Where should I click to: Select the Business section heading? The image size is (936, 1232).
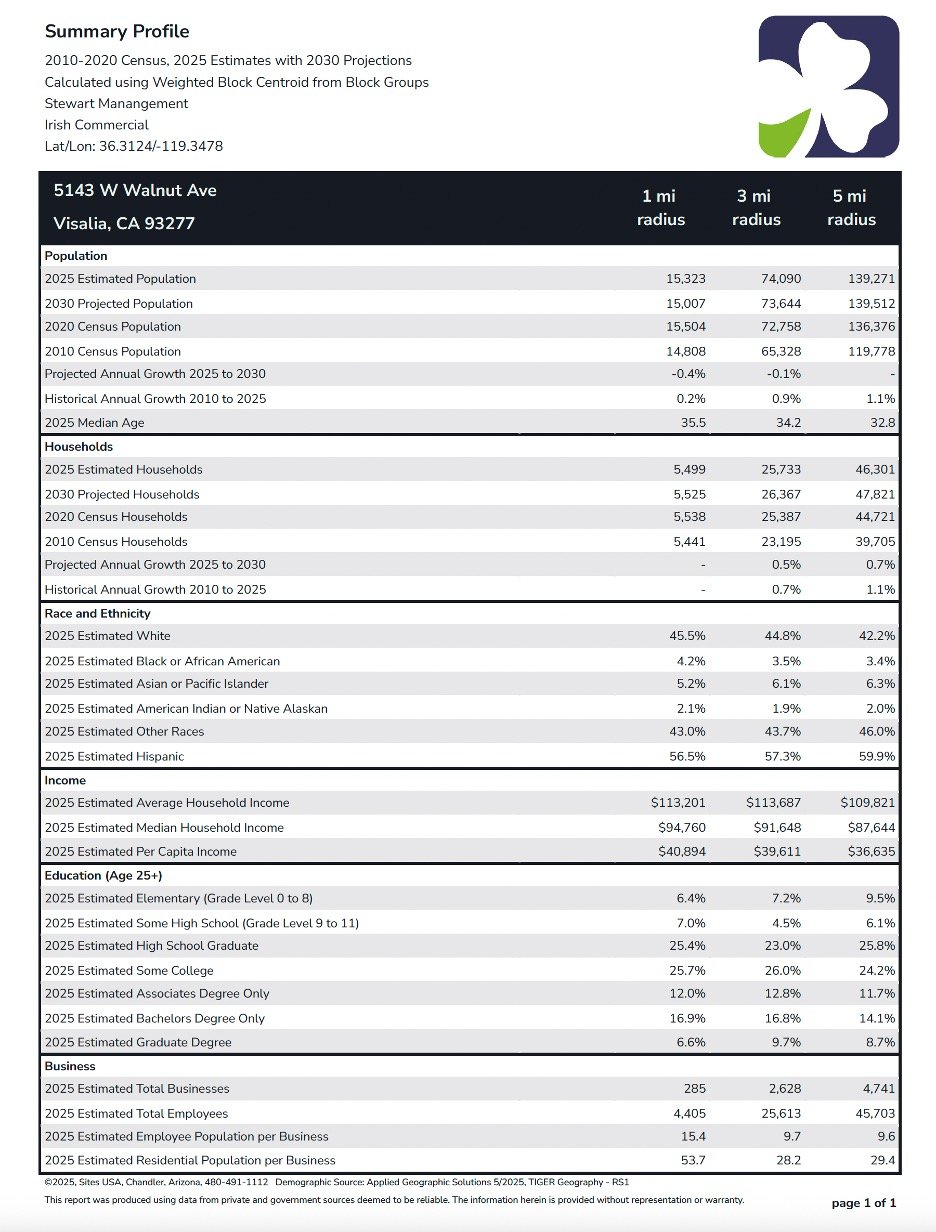[x=70, y=1066]
